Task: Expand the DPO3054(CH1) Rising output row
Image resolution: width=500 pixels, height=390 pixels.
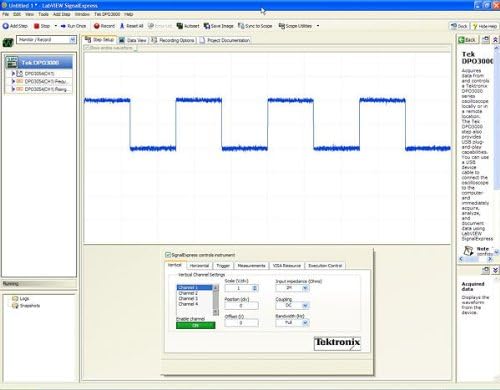Action: pos(13,89)
